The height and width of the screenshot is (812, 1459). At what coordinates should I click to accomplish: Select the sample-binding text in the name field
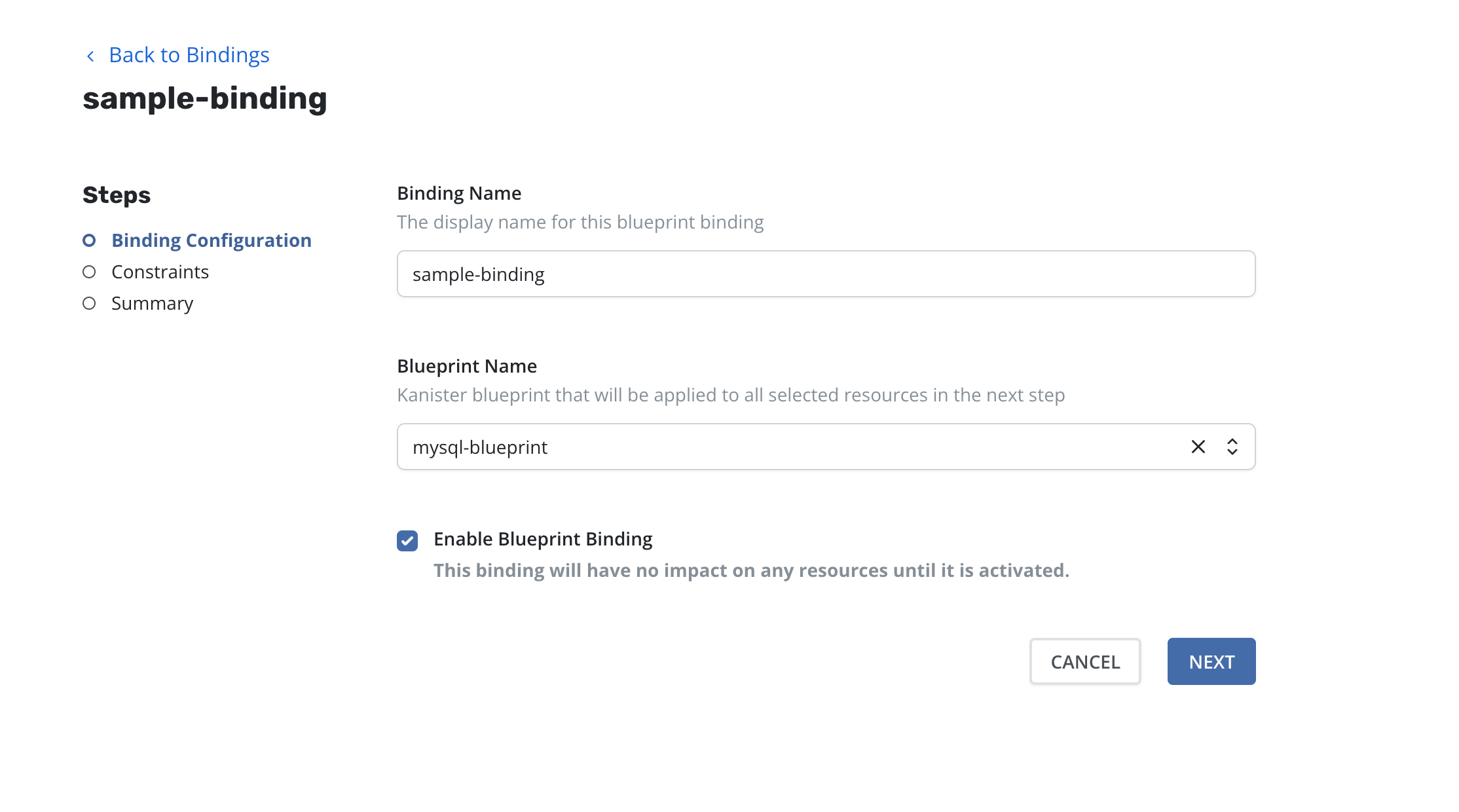pos(477,274)
